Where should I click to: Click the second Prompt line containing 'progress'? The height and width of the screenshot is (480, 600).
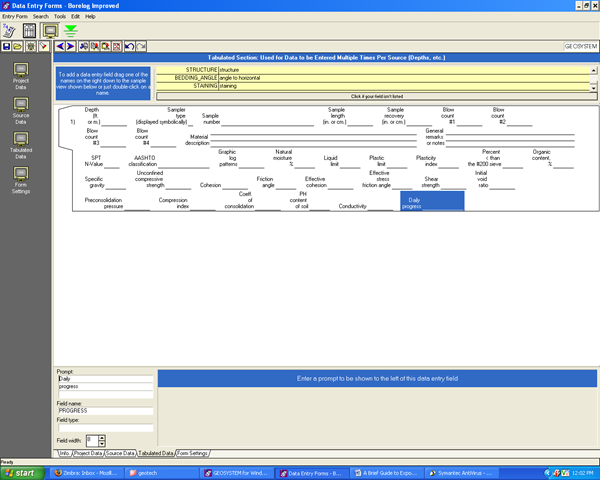click(106, 387)
